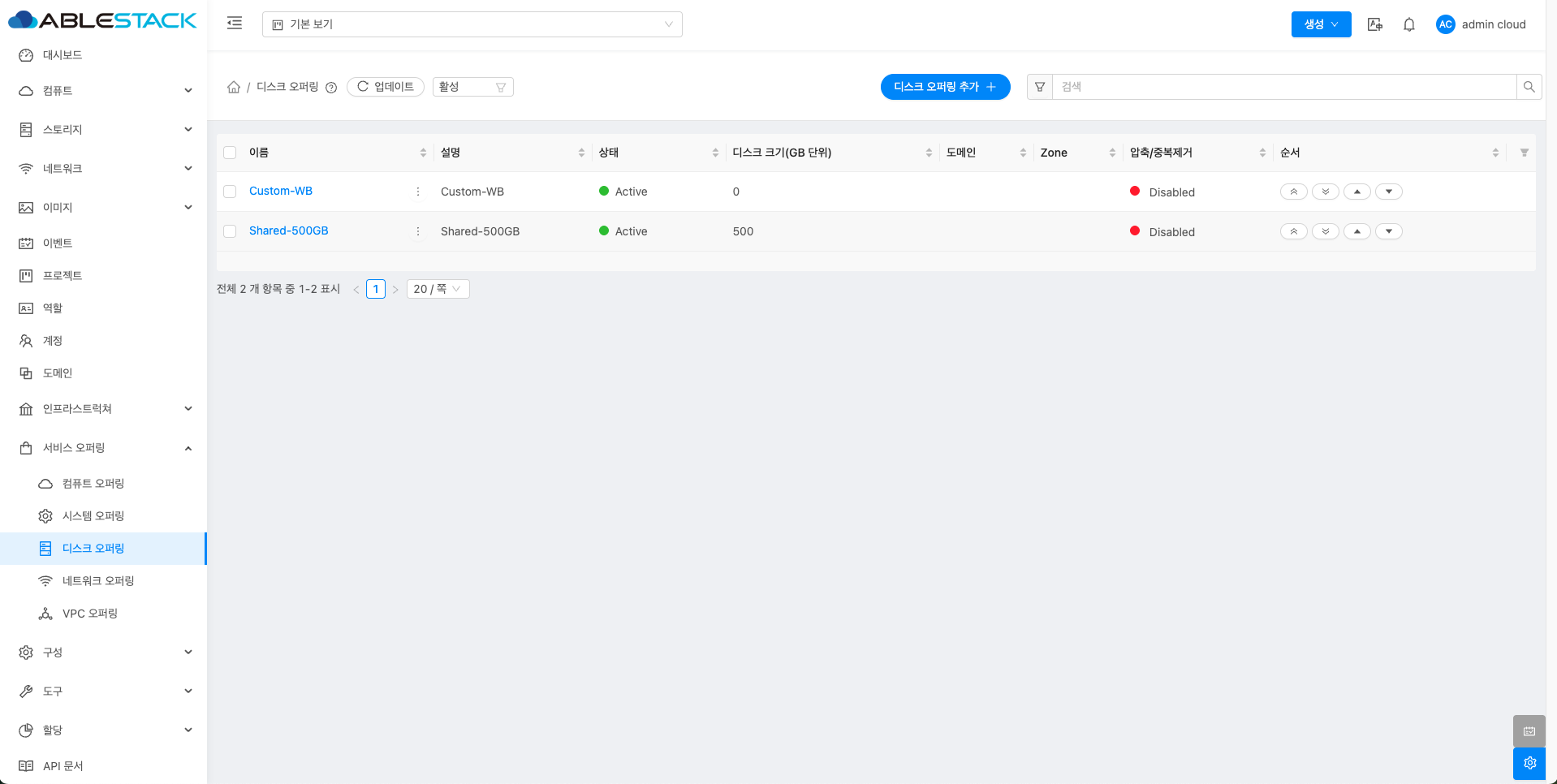Collapse the sidebar with the menu fold icon
This screenshot has height=784, width=1557.
click(x=235, y=24)
